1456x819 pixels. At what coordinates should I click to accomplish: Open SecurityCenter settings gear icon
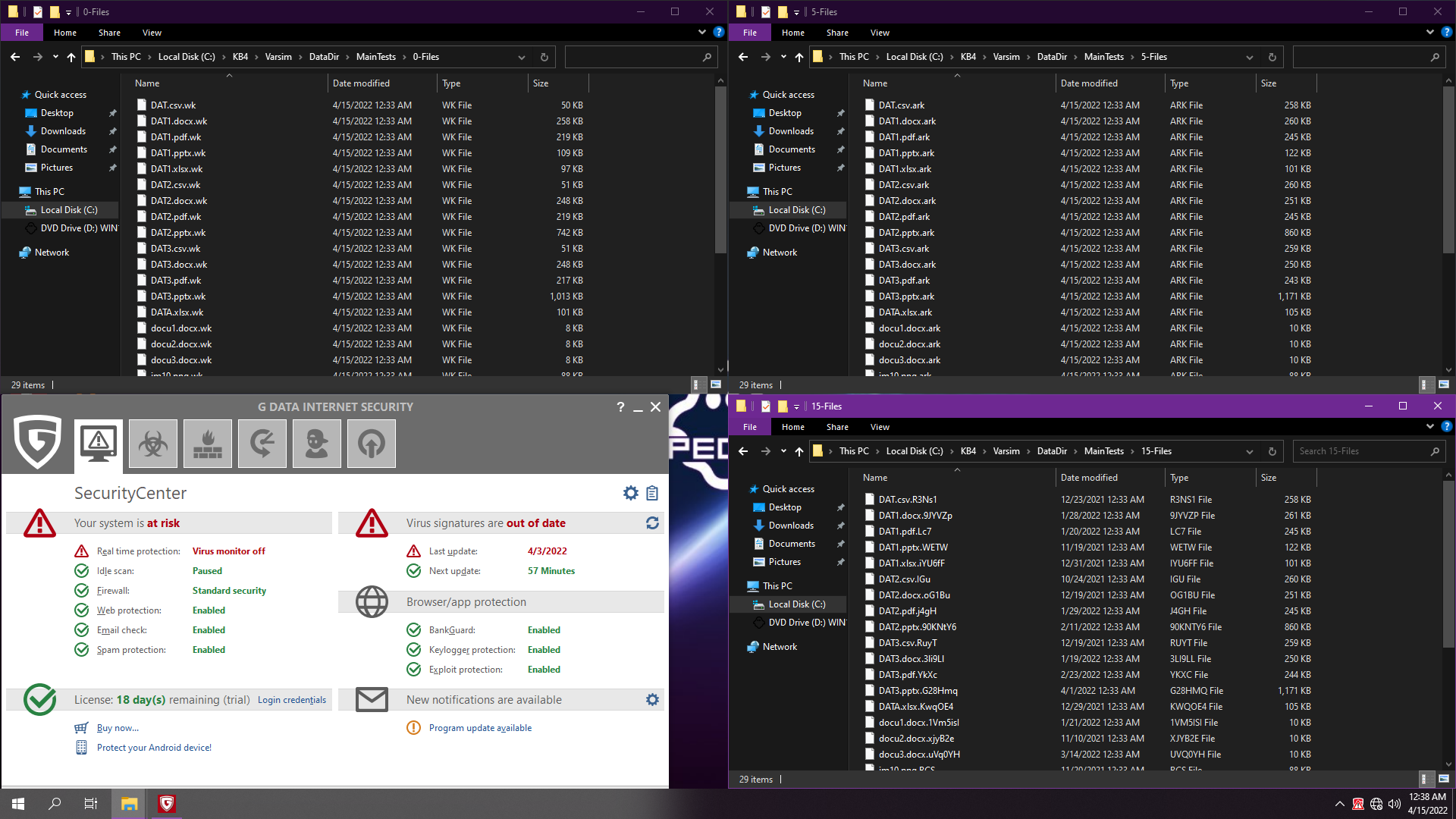click(630, 494)
